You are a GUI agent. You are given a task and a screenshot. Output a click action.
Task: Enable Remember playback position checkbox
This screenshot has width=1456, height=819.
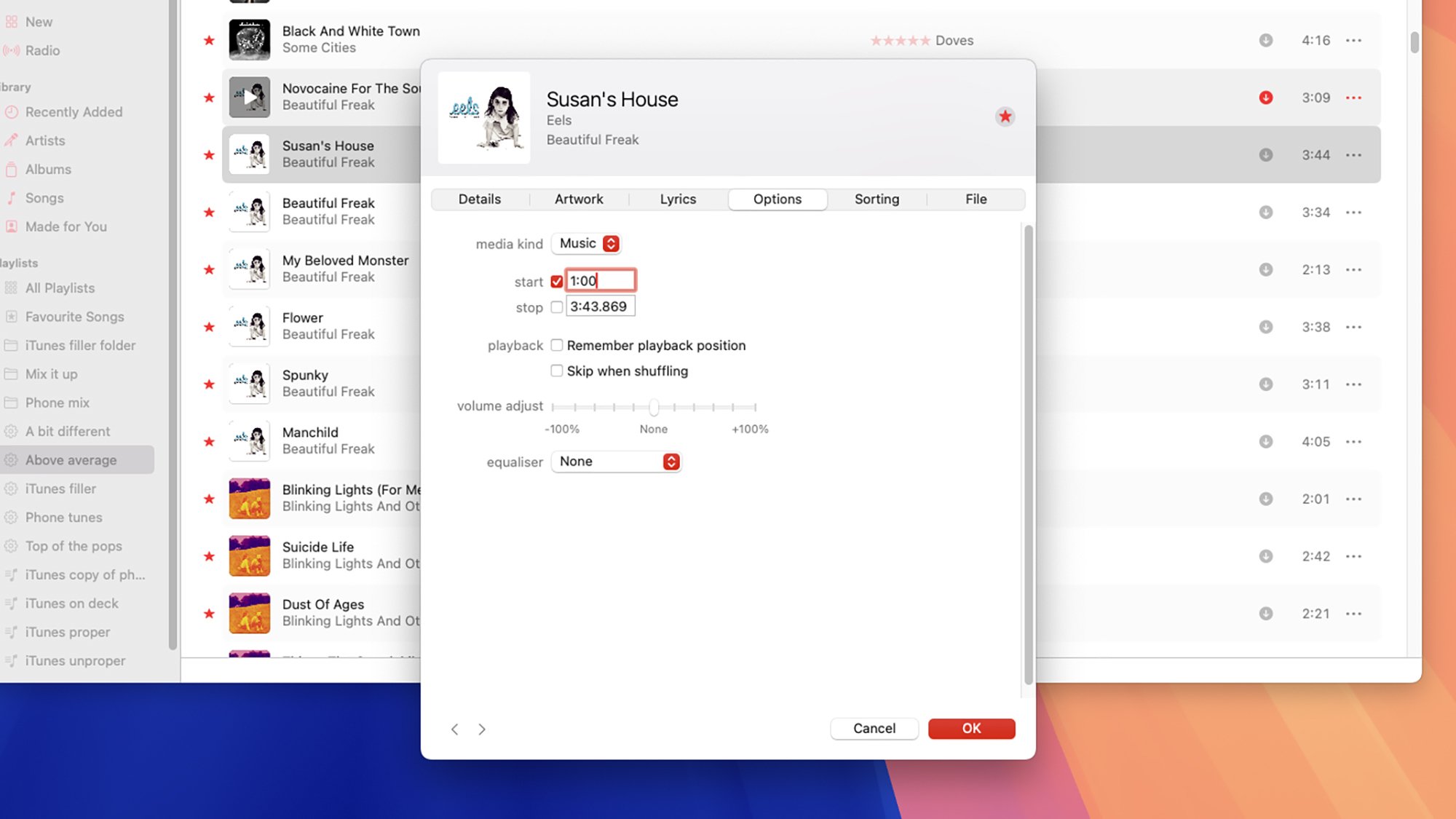coord(557,345)
